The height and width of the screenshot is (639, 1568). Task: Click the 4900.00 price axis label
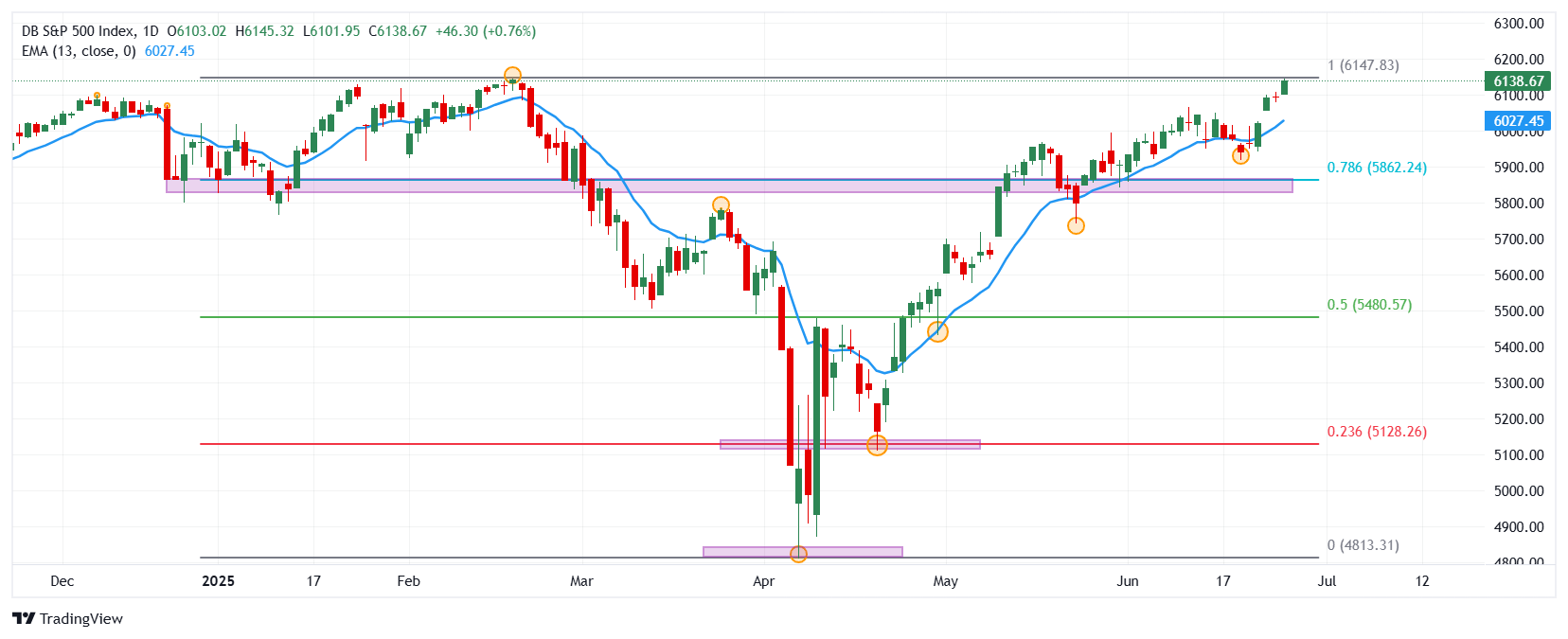[1519, 527]
